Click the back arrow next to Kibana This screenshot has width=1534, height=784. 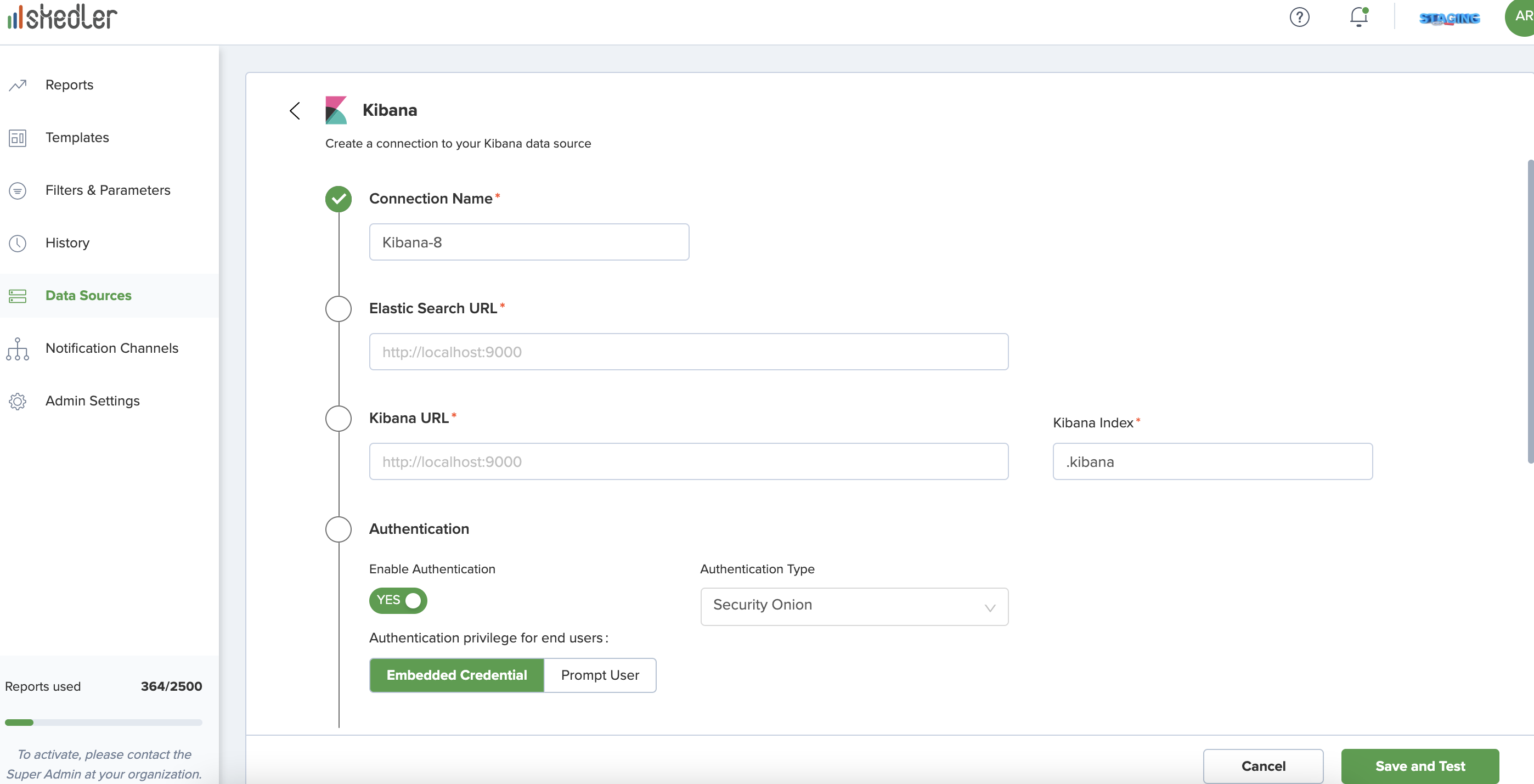[x=295, y=110]
